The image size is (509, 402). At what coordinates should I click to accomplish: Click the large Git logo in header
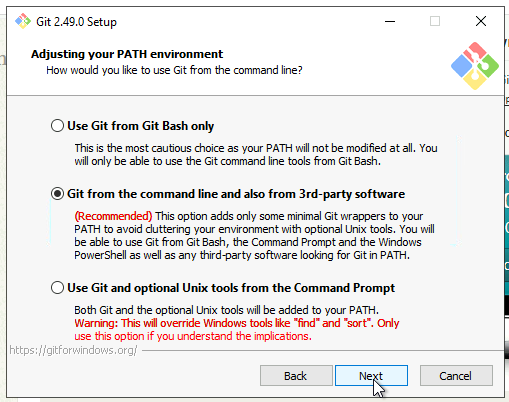475,66
